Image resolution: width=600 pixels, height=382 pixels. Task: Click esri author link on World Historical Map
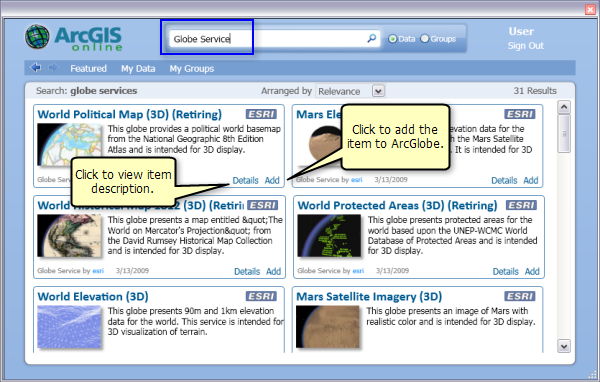tap(98, 271)
